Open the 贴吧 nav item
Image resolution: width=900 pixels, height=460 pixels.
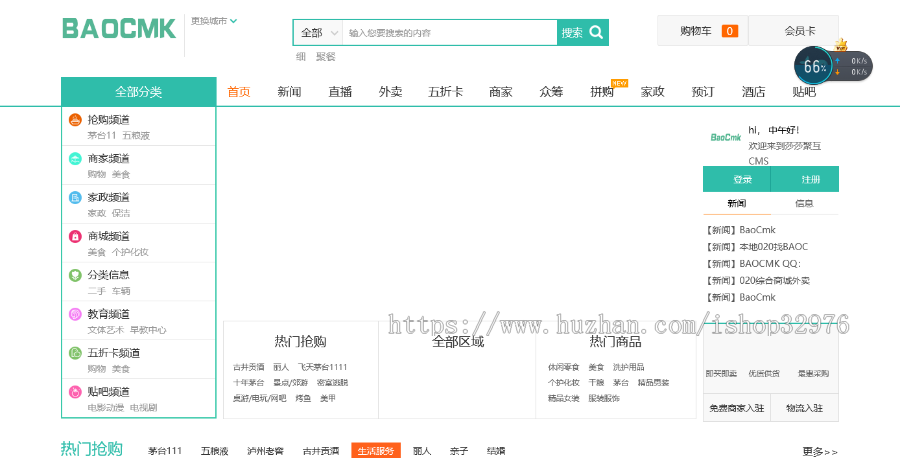[x=804, y=92]
